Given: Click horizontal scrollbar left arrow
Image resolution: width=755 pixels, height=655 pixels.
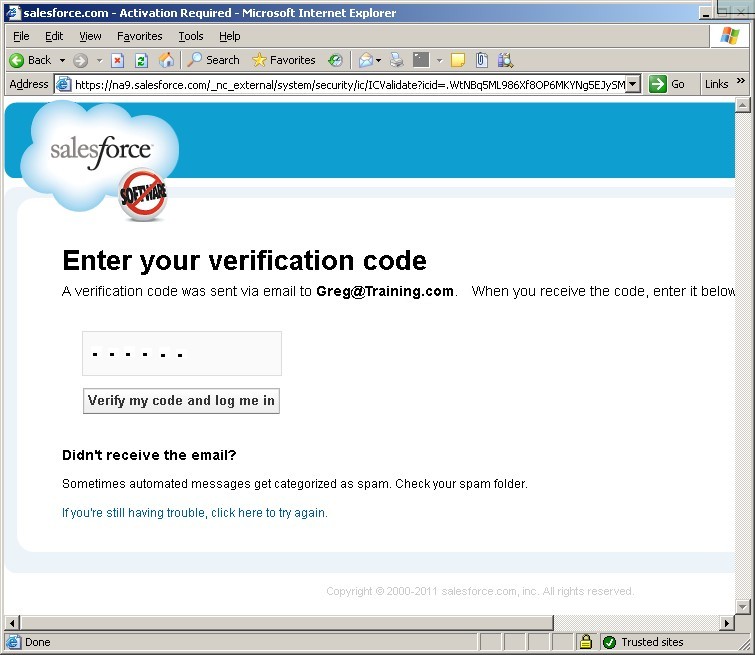Looking at the screenshot, I should pyautogui.click(x=12, y=623).
